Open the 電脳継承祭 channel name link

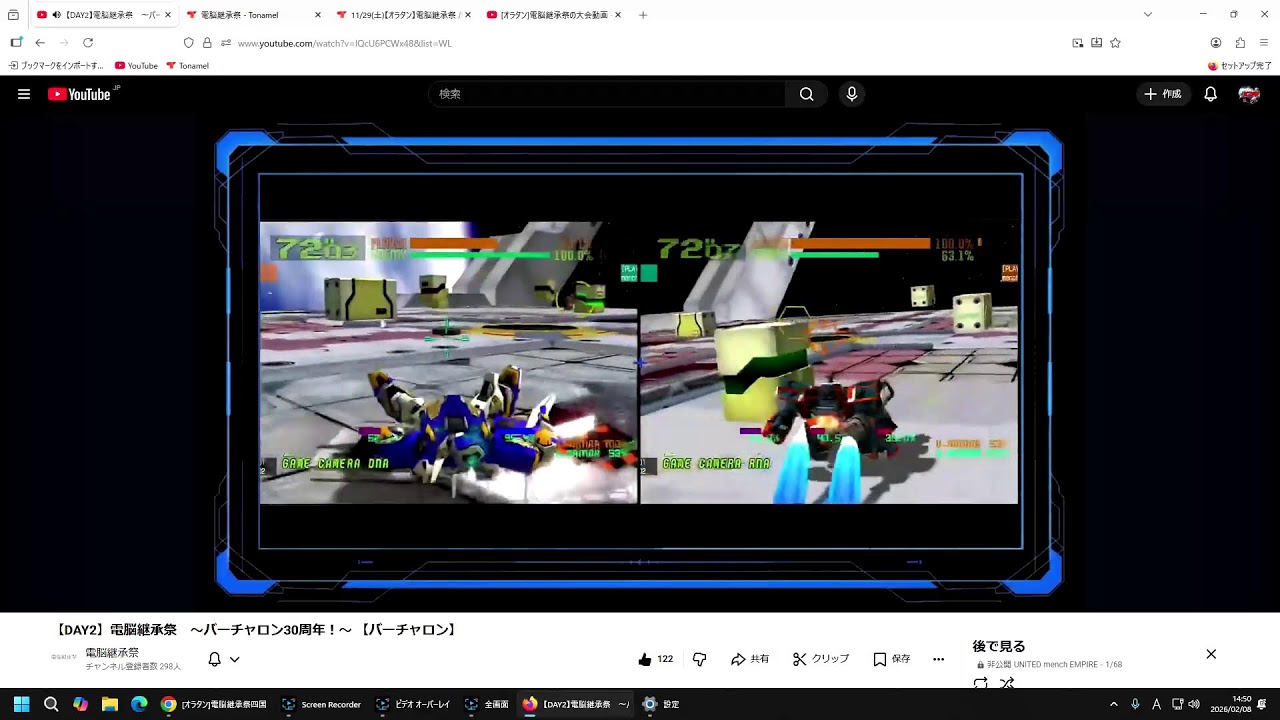(112, 653)
